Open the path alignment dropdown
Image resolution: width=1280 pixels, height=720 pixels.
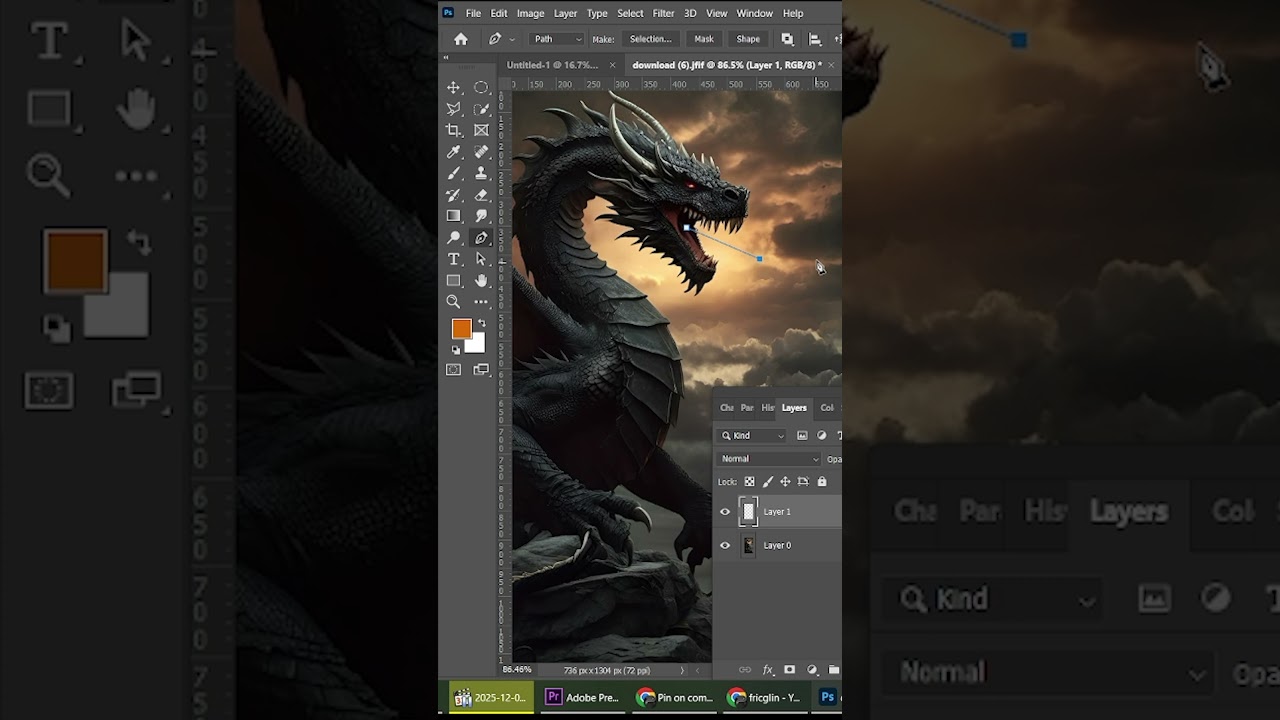[x=815, y=39]
